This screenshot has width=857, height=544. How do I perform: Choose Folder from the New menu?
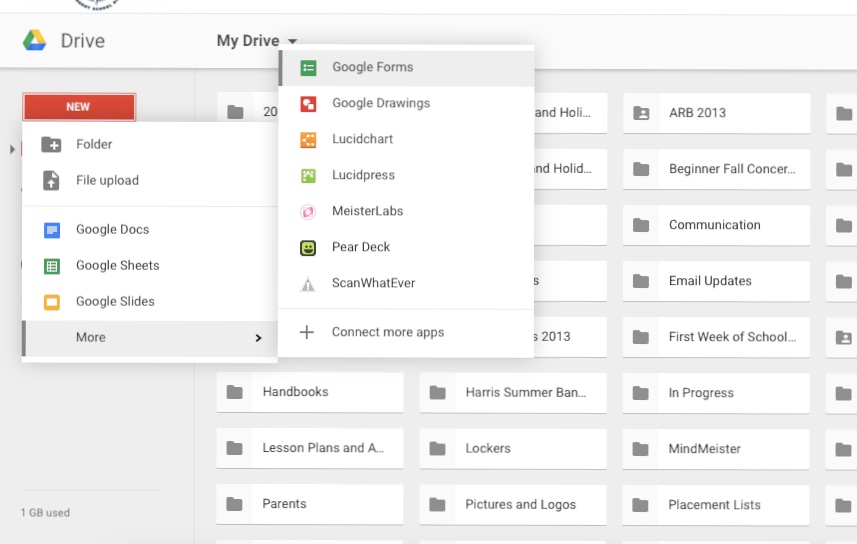point(150,144)
